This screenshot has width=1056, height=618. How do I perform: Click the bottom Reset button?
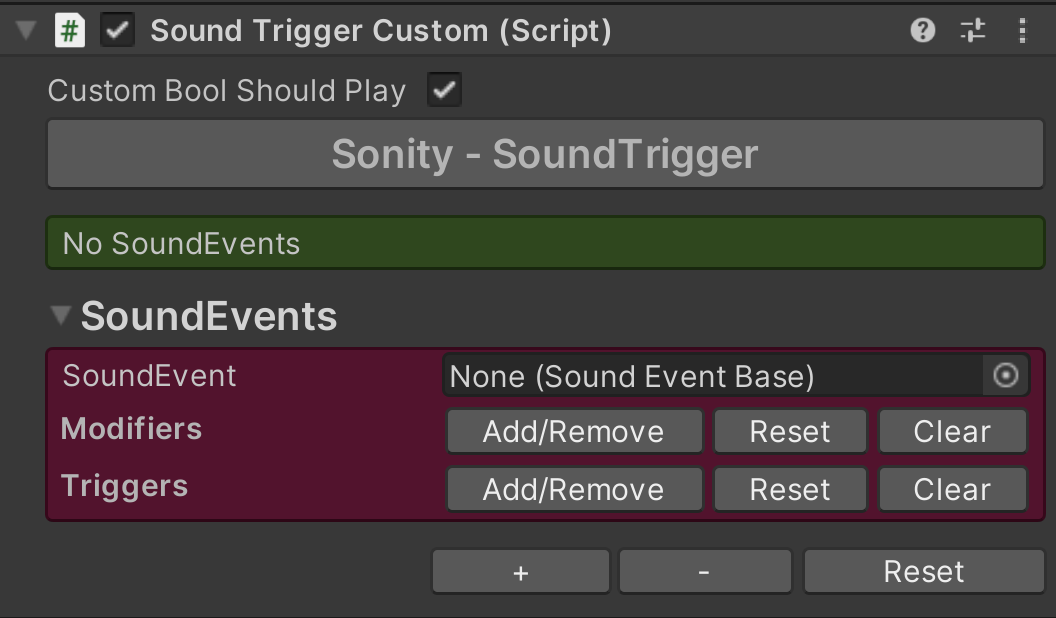[x=923, y=572]
